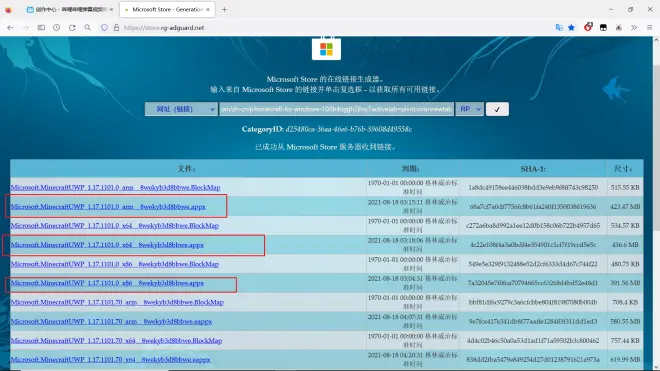Click the 515.55 KB size cell
The height and width of the screenshot is (371, 660).
(x=625, y=187)
